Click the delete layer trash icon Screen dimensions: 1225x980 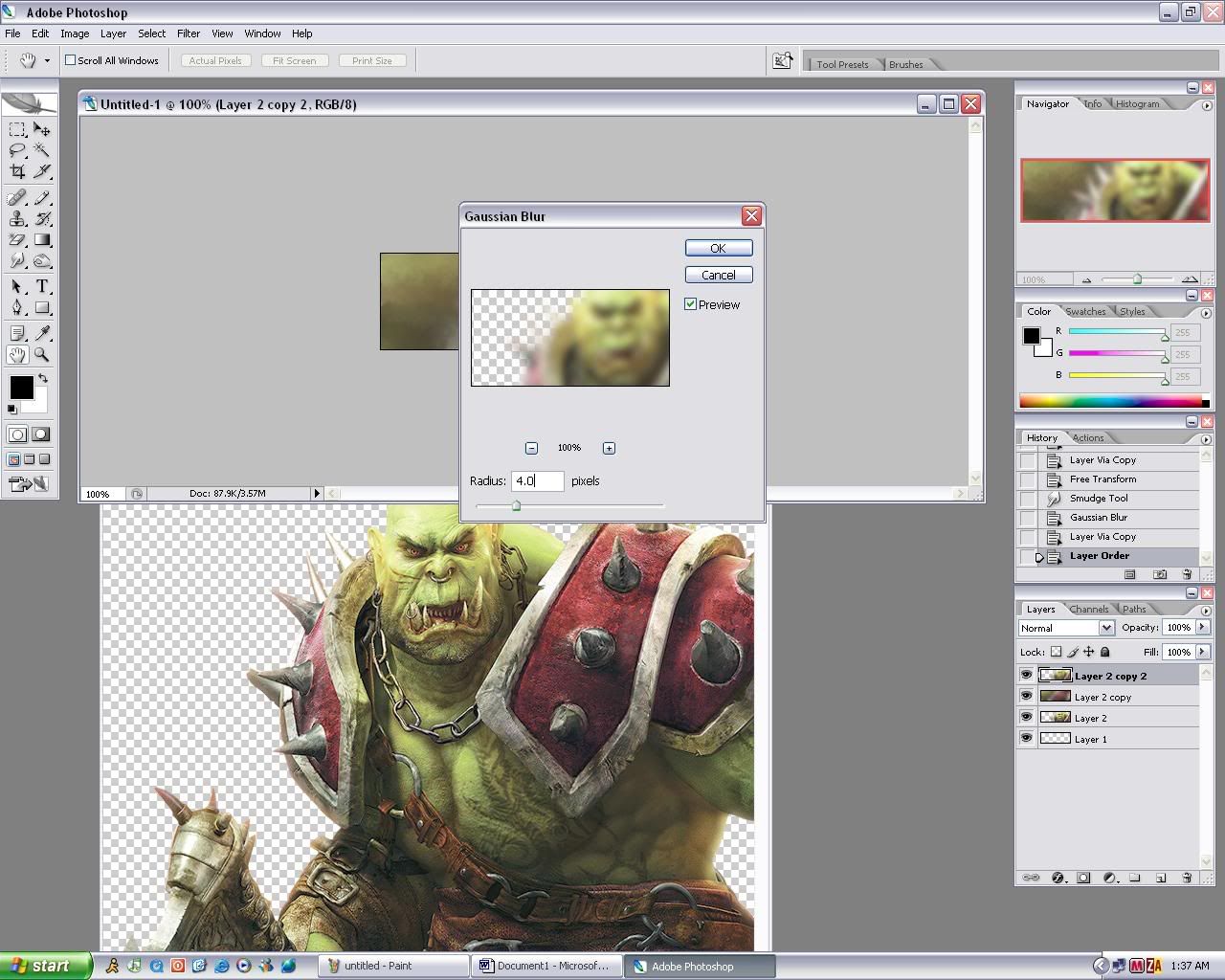click(1187, 877)
